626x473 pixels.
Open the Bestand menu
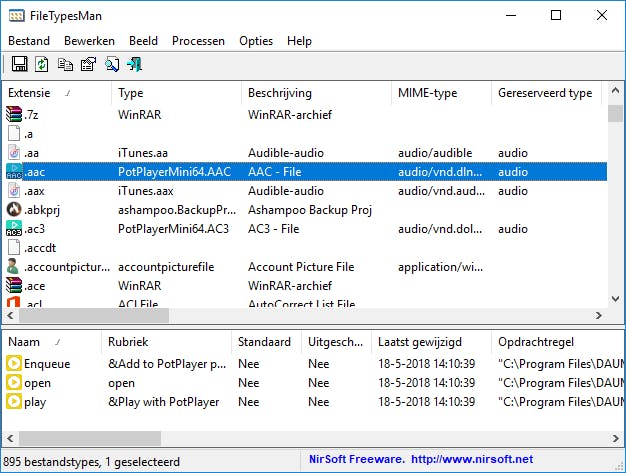(29, 41)
